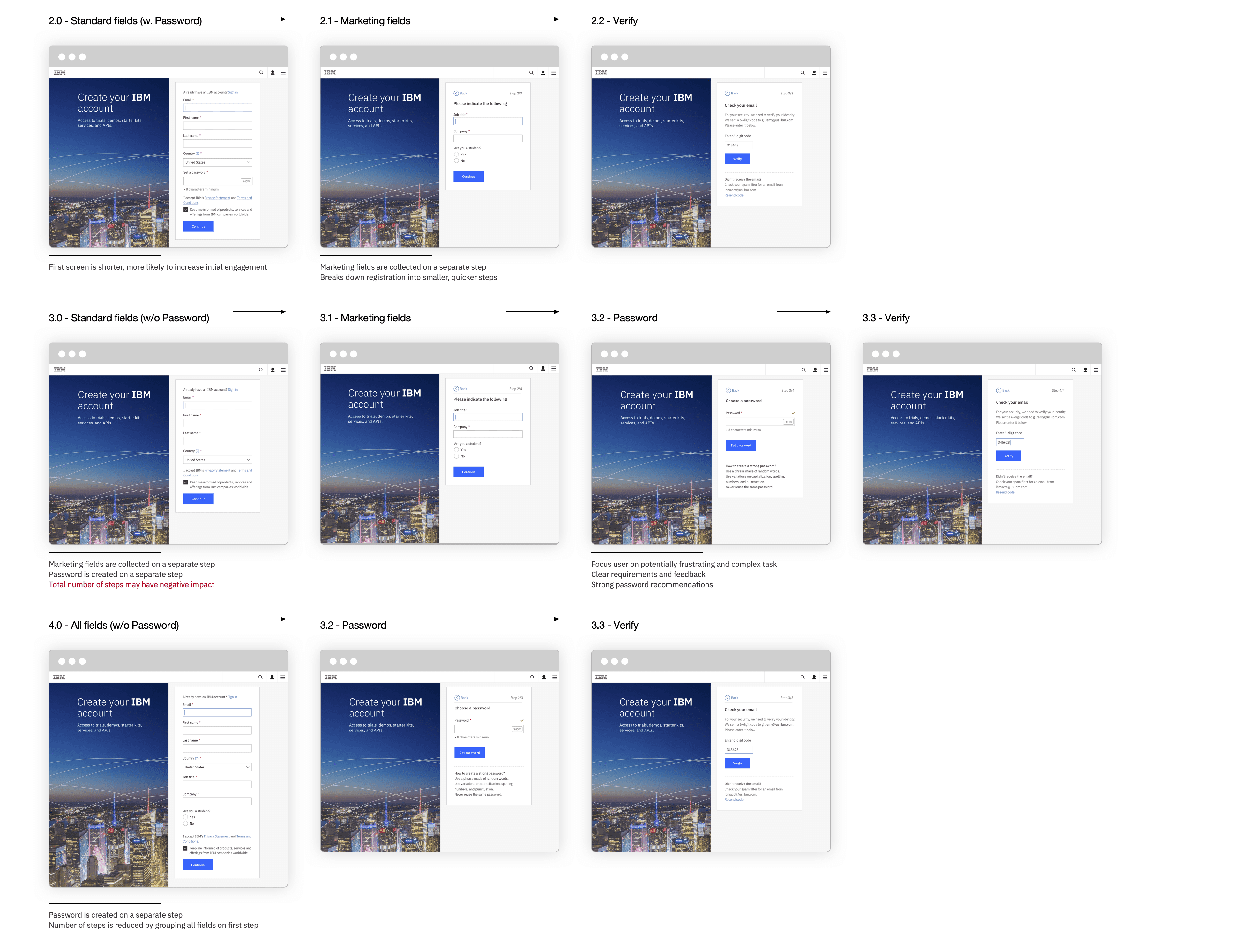Click 'Sign in' link in 3.0 Standard fields screen
Image resolution: width=1233 pixels, height=952 pixels.
233,390
